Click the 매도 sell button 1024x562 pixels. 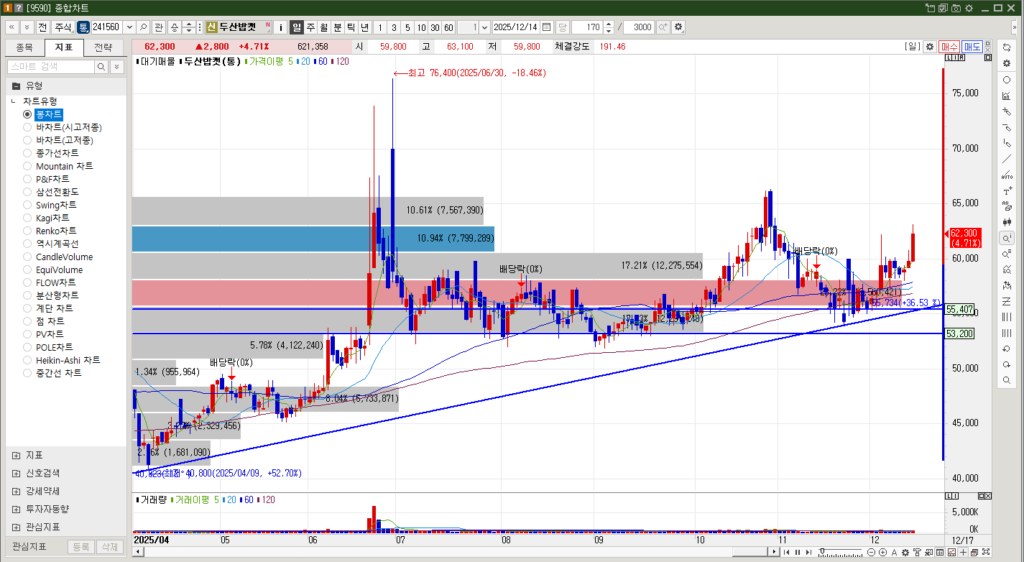click(972, 47)
